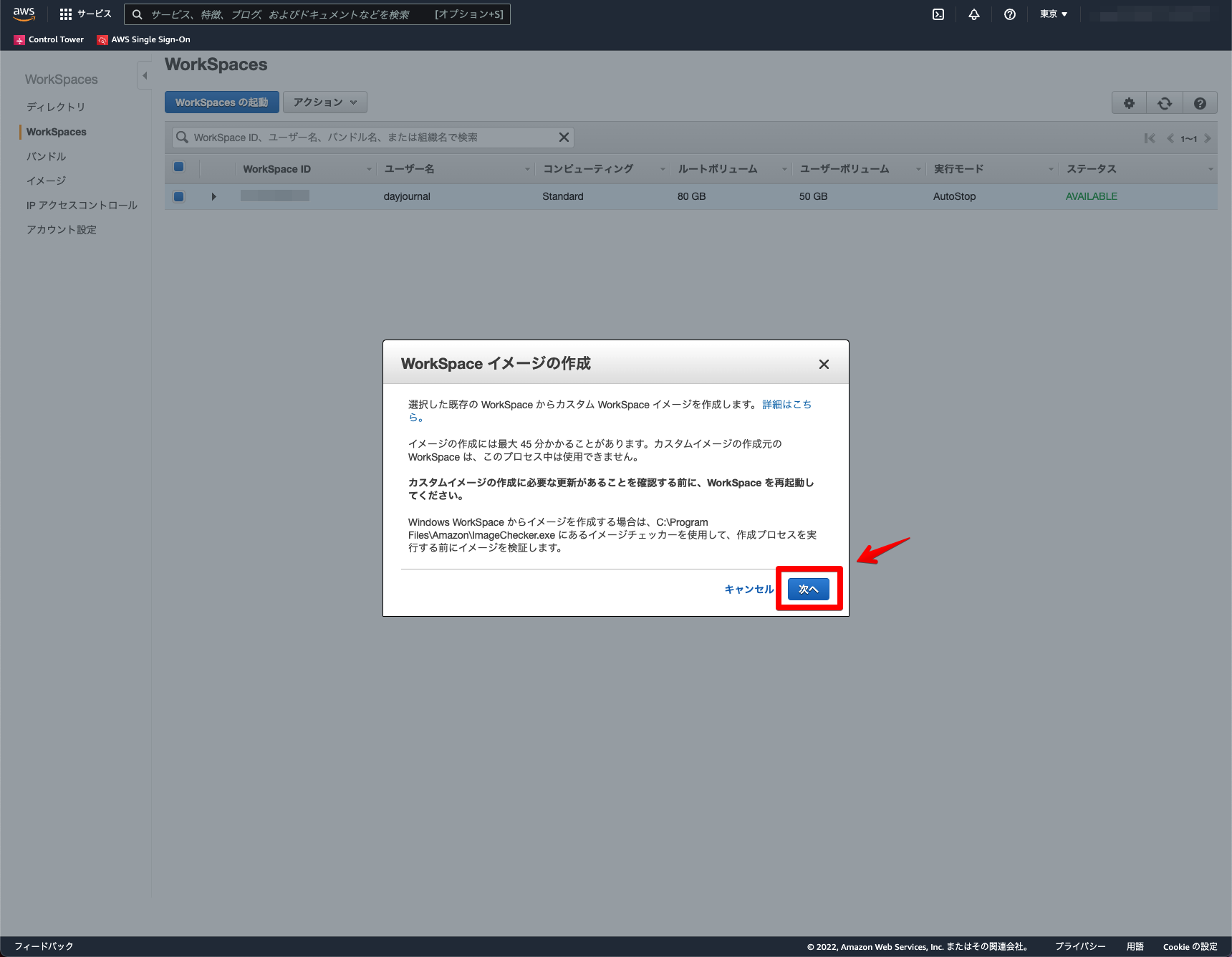Open the notifications bell icon

(973, 14)
